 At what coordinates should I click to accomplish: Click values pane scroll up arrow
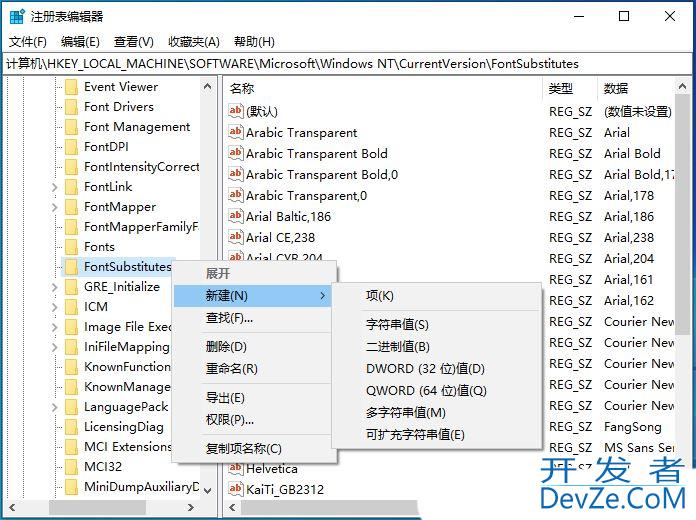(682, 87)
